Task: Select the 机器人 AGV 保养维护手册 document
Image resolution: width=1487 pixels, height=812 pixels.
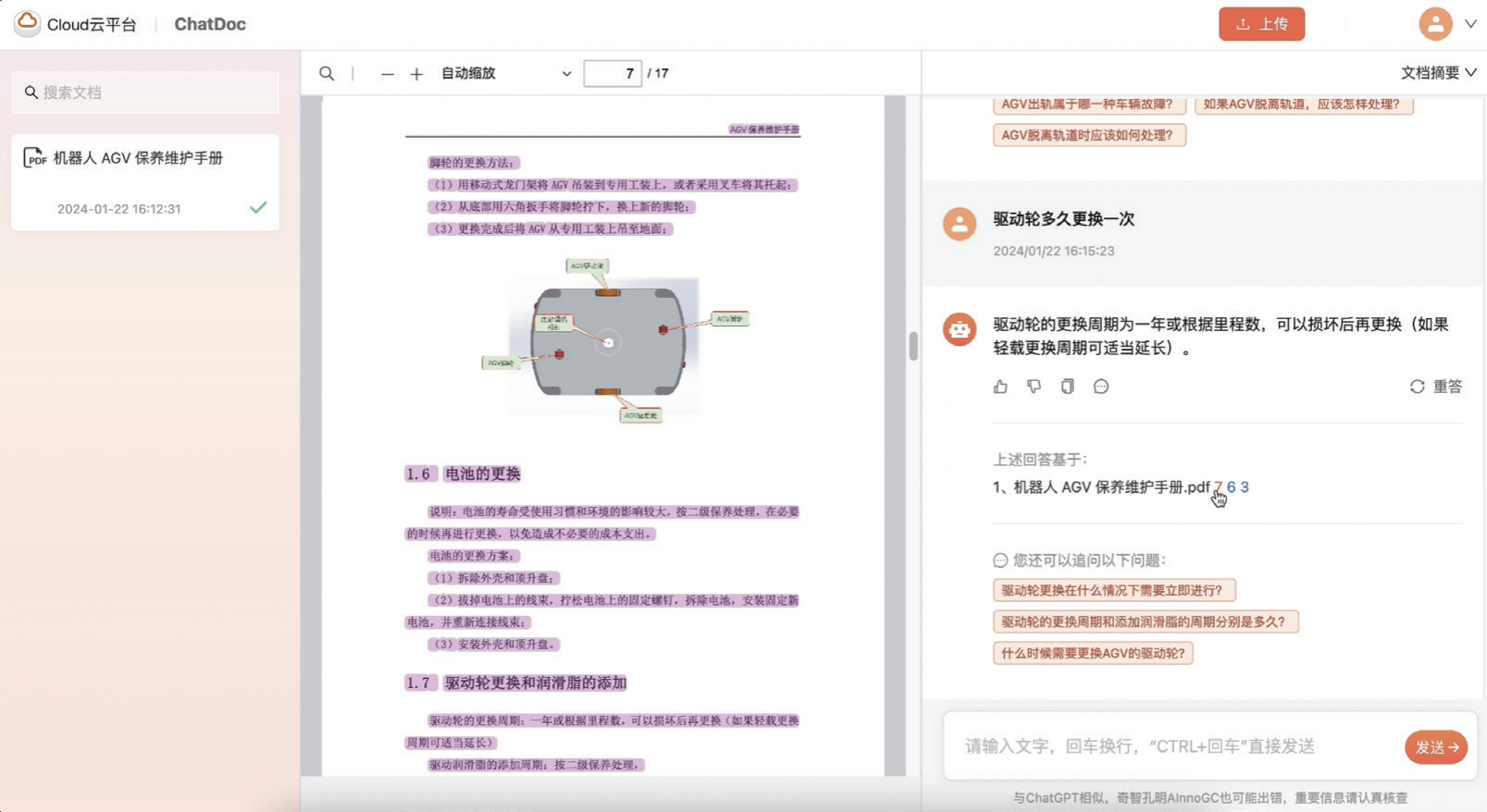Action: [x=145, y=182]
